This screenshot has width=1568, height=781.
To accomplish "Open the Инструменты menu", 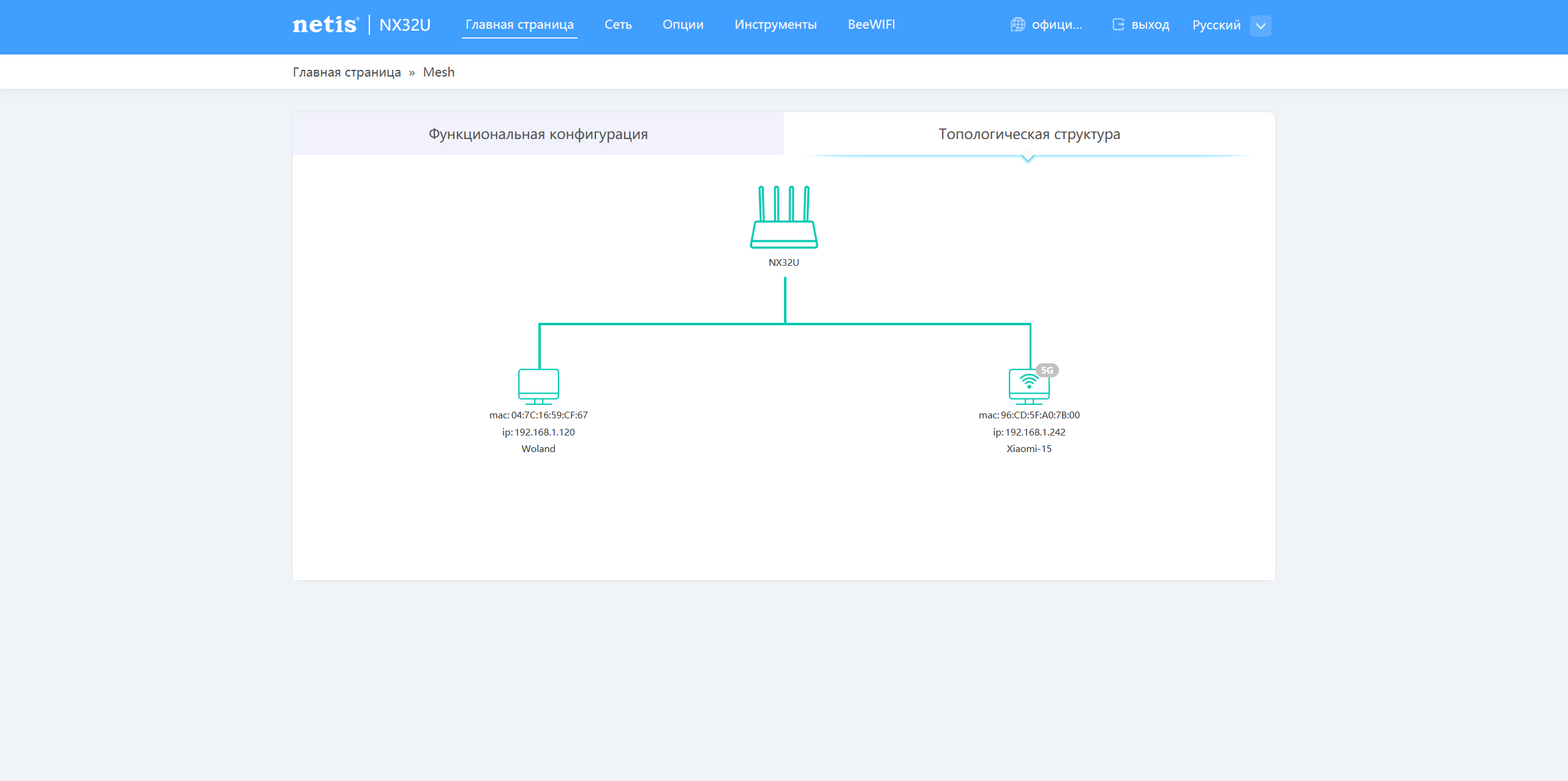I will (x=775, y=25).
